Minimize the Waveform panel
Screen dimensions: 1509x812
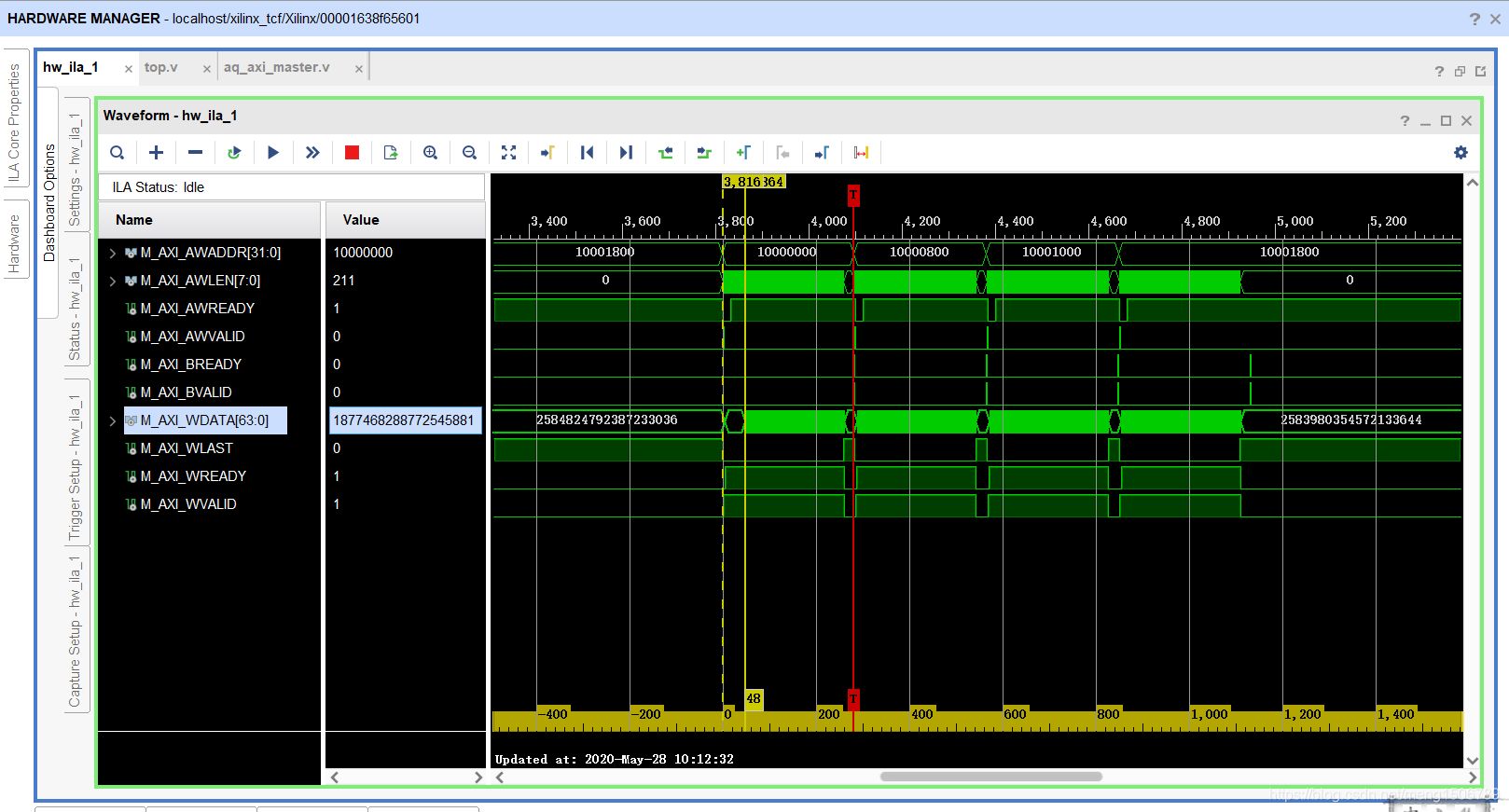(x=1425, y=121)
